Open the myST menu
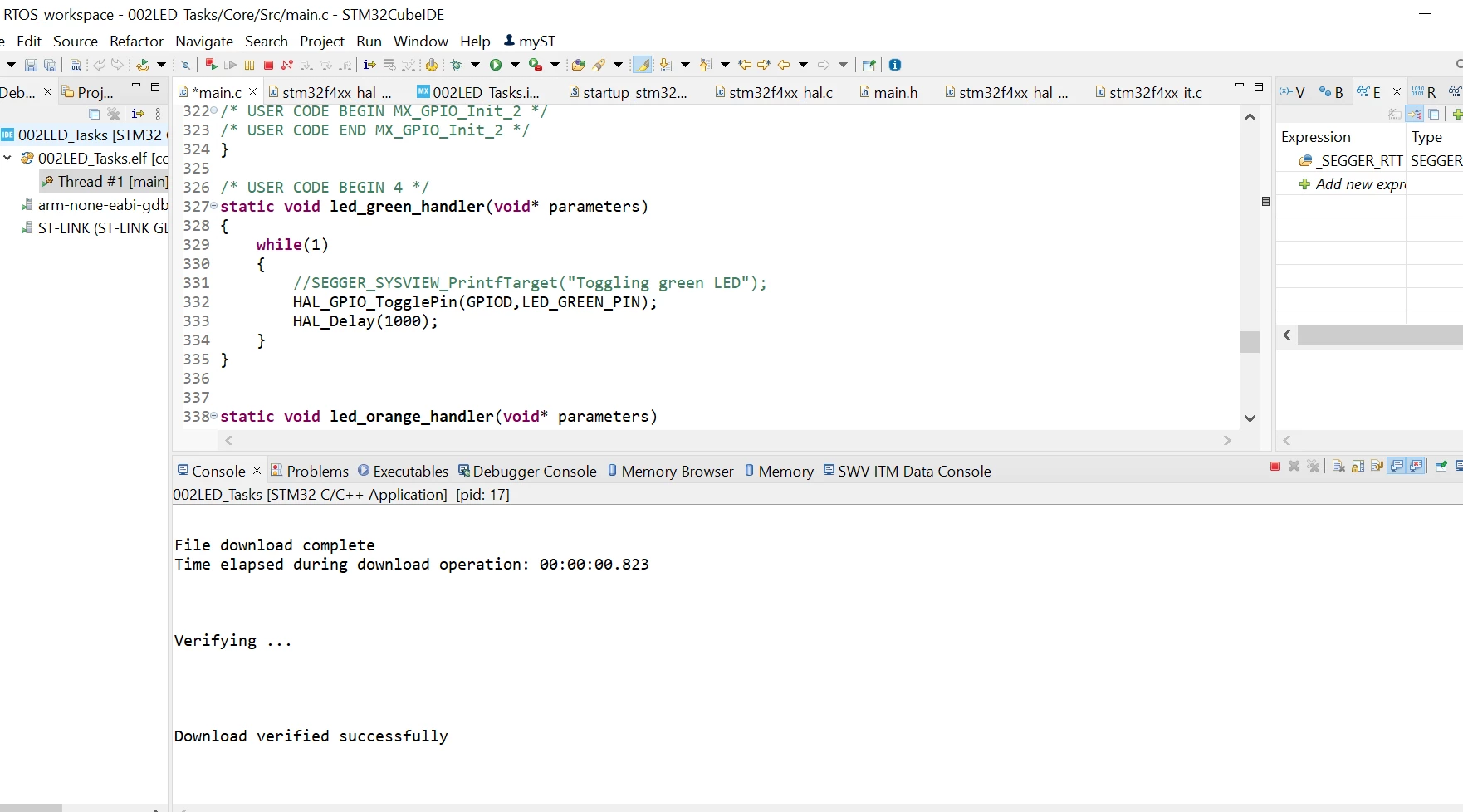Image resolution: width=1463 pixels, height=812 pixels. click(x=530, y=41)
